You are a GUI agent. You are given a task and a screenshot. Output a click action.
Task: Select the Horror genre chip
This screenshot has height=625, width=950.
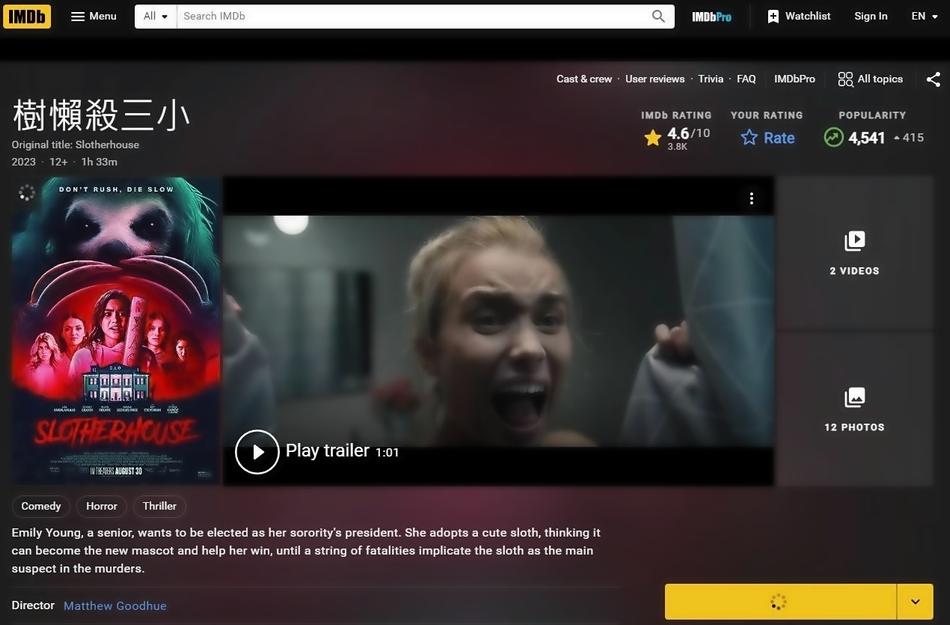point(101,506)
